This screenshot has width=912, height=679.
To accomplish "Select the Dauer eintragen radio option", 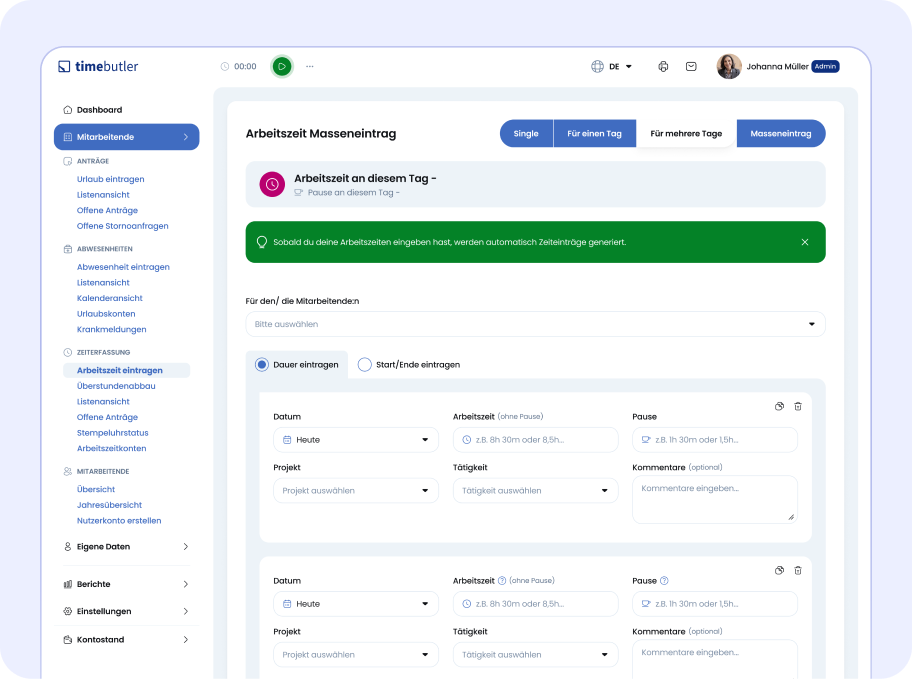I will [262, 365].
